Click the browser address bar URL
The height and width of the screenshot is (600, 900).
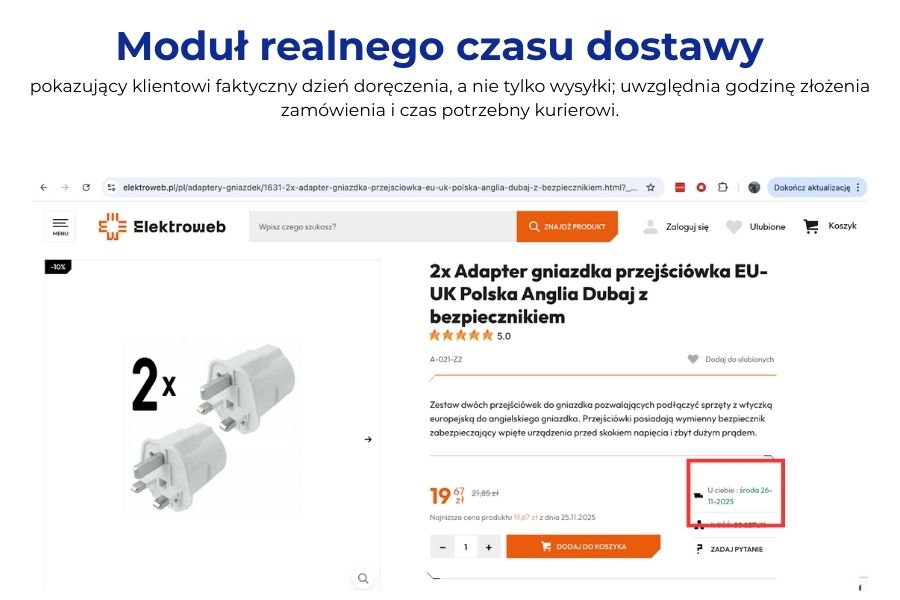[x=379, y=187]
